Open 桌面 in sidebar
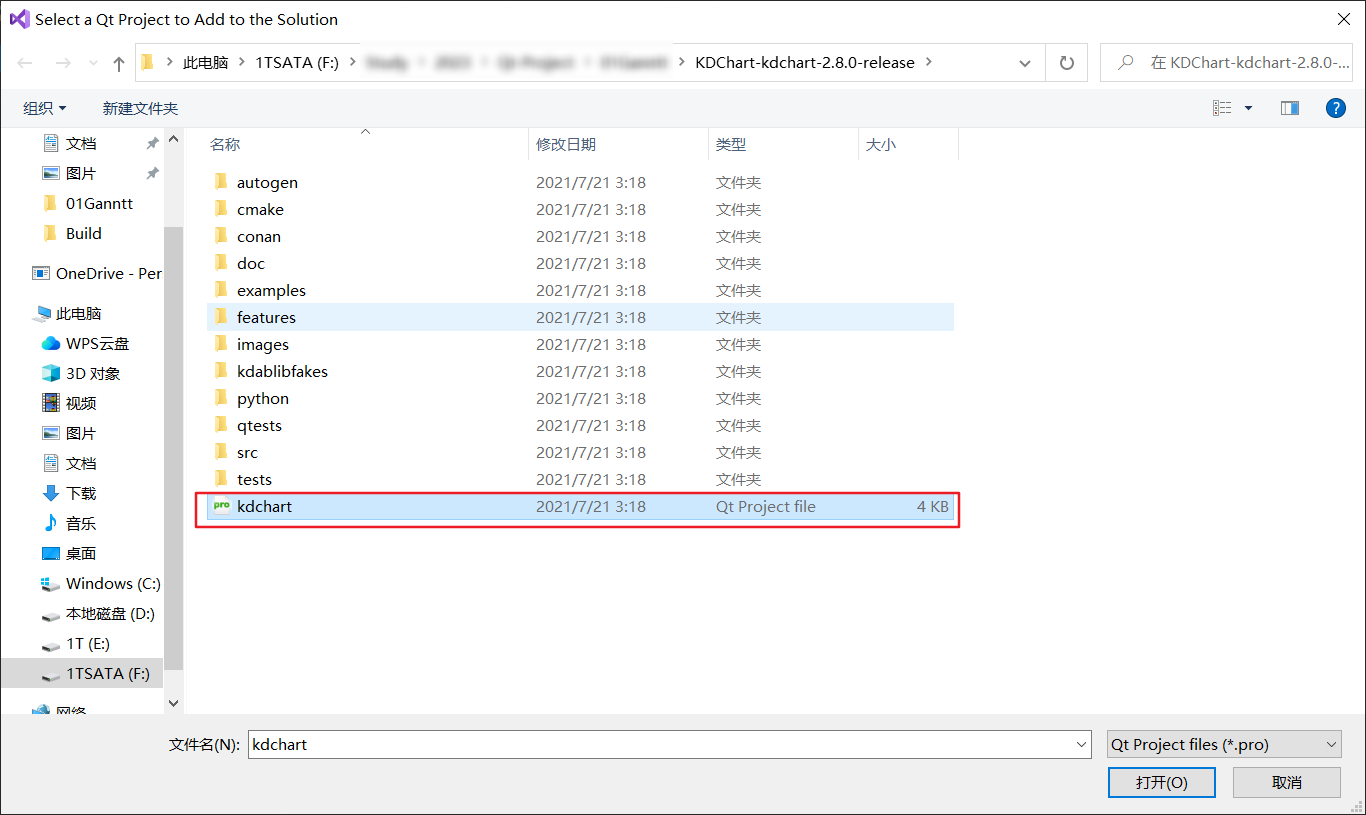The width and height of the screenshot is (1366, 815). [x=81, y=553]
